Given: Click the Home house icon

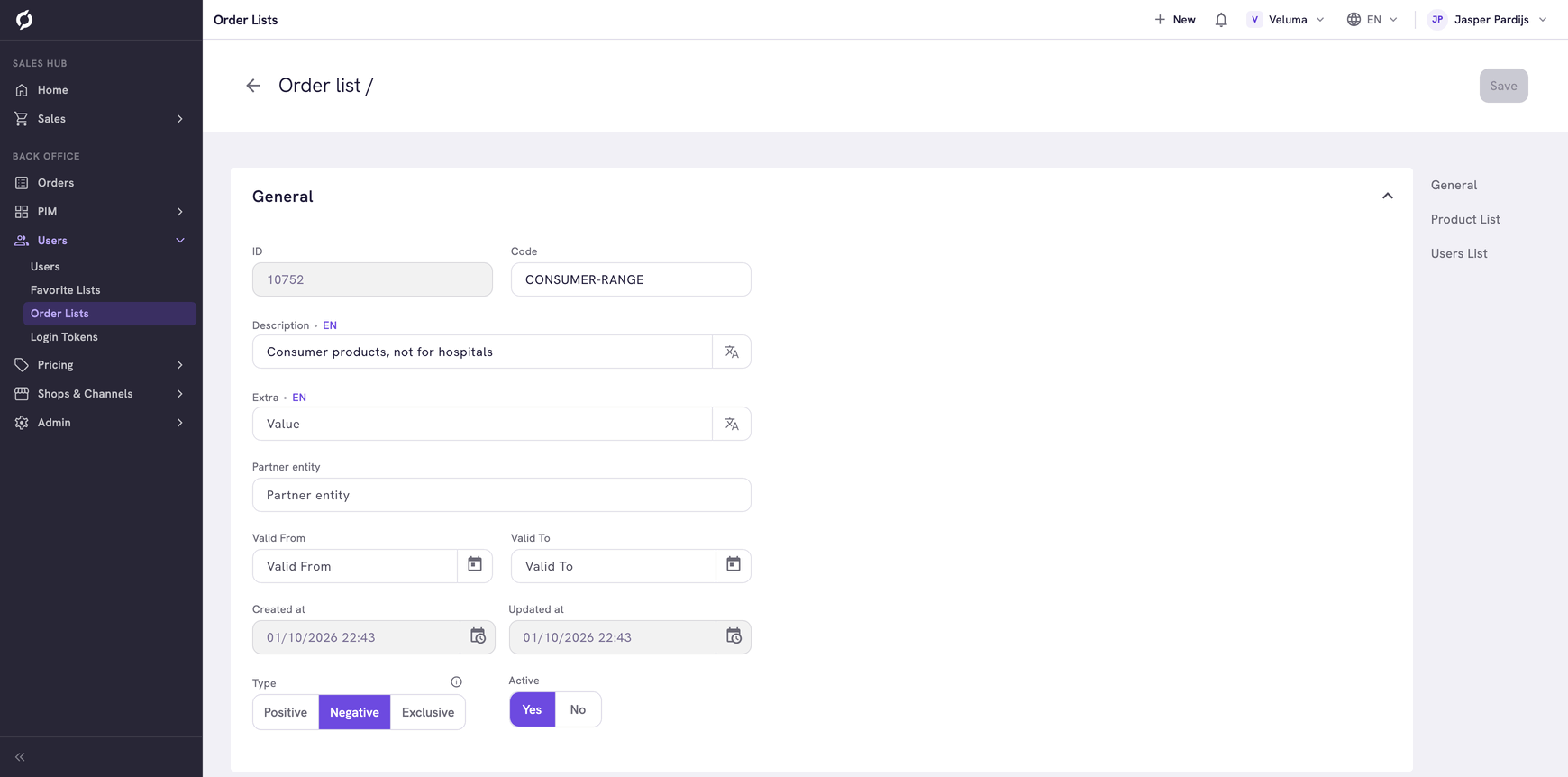Looking at the screenshot, I should pos(22,90).
